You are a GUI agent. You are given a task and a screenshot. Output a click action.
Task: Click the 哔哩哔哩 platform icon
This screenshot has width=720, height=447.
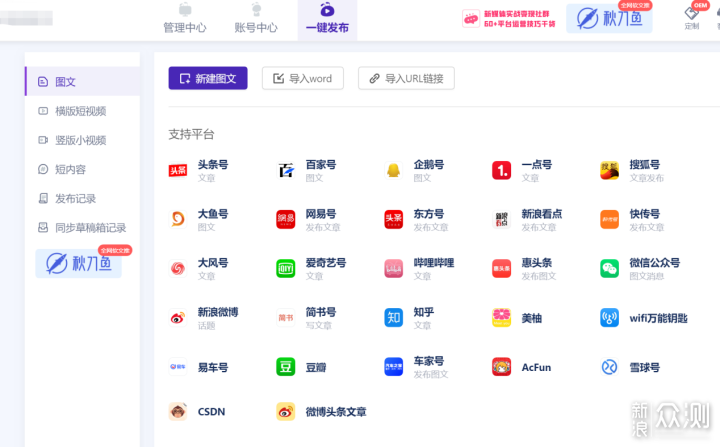click(394, 268)
